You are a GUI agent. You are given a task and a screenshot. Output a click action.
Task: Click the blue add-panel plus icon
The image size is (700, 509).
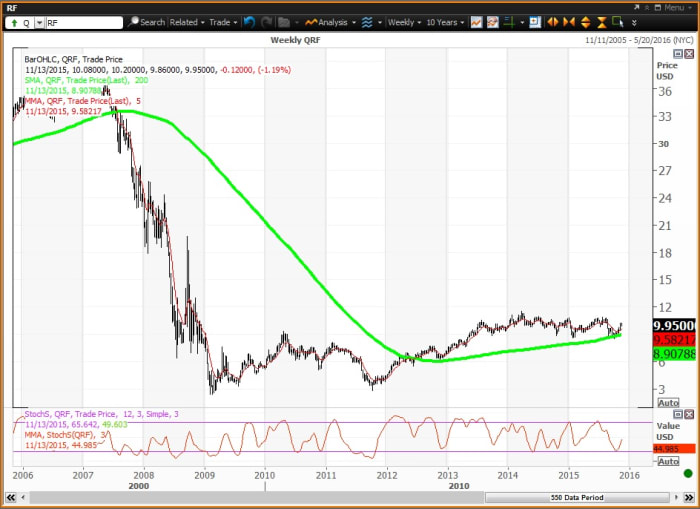[x=535, y=22]
